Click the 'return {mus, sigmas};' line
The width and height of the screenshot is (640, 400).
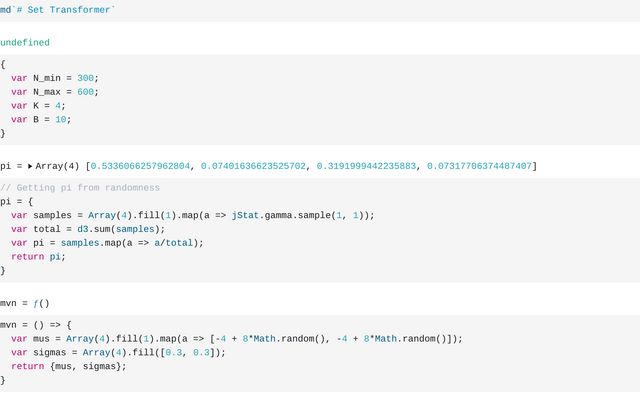coord(69,367)
